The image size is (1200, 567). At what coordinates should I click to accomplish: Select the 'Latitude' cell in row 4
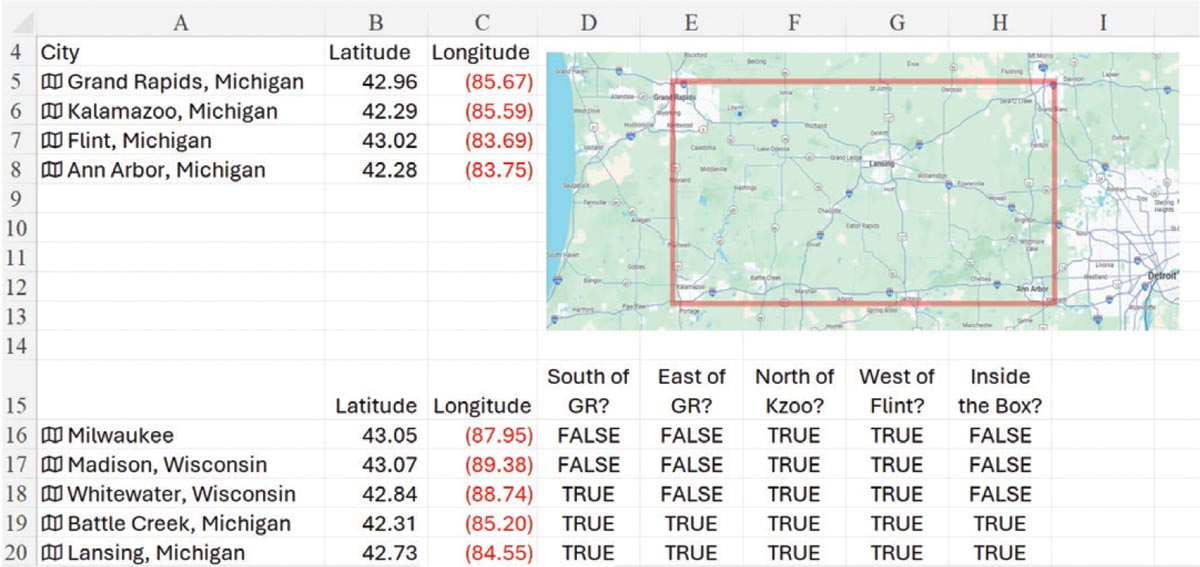(376, 52)
